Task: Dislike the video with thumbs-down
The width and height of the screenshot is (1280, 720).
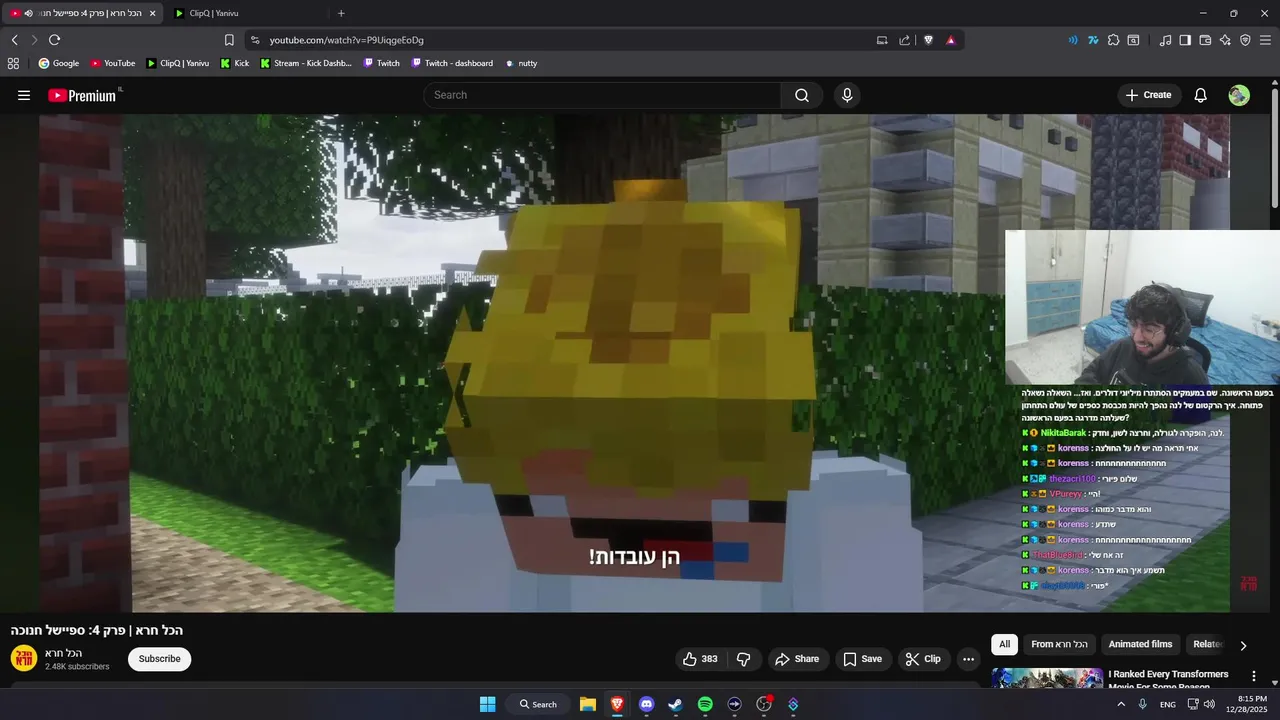Action: pos(743,659)
